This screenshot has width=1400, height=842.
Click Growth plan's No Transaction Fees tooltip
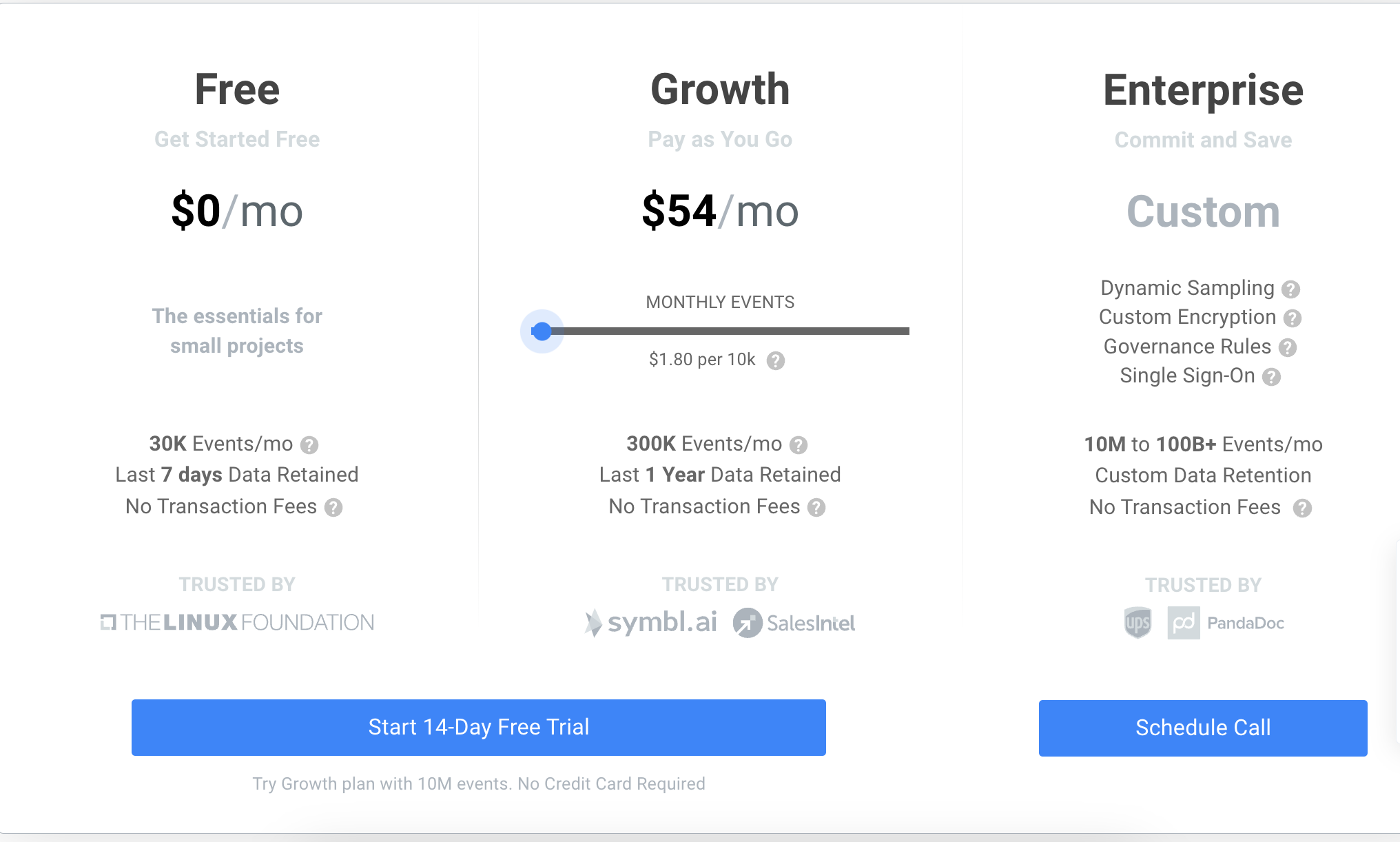pos(816,508)
